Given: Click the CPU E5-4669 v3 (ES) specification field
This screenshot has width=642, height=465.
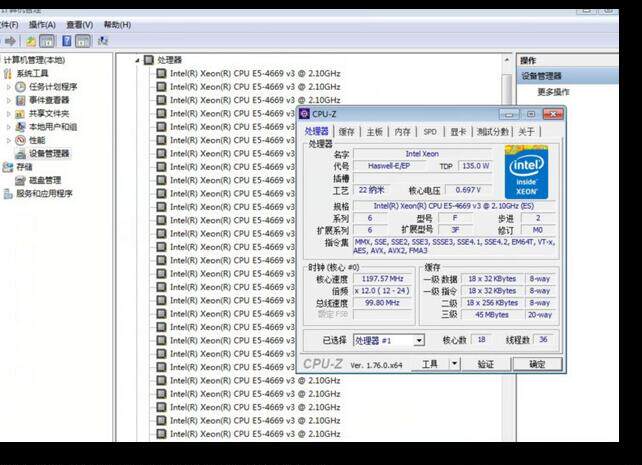Looking at the screenshot, I should (x=454, y=206).
